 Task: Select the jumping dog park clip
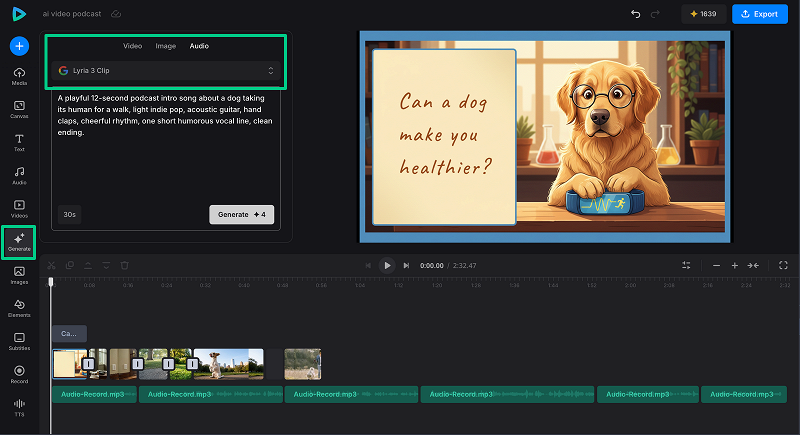click(229, 364)
